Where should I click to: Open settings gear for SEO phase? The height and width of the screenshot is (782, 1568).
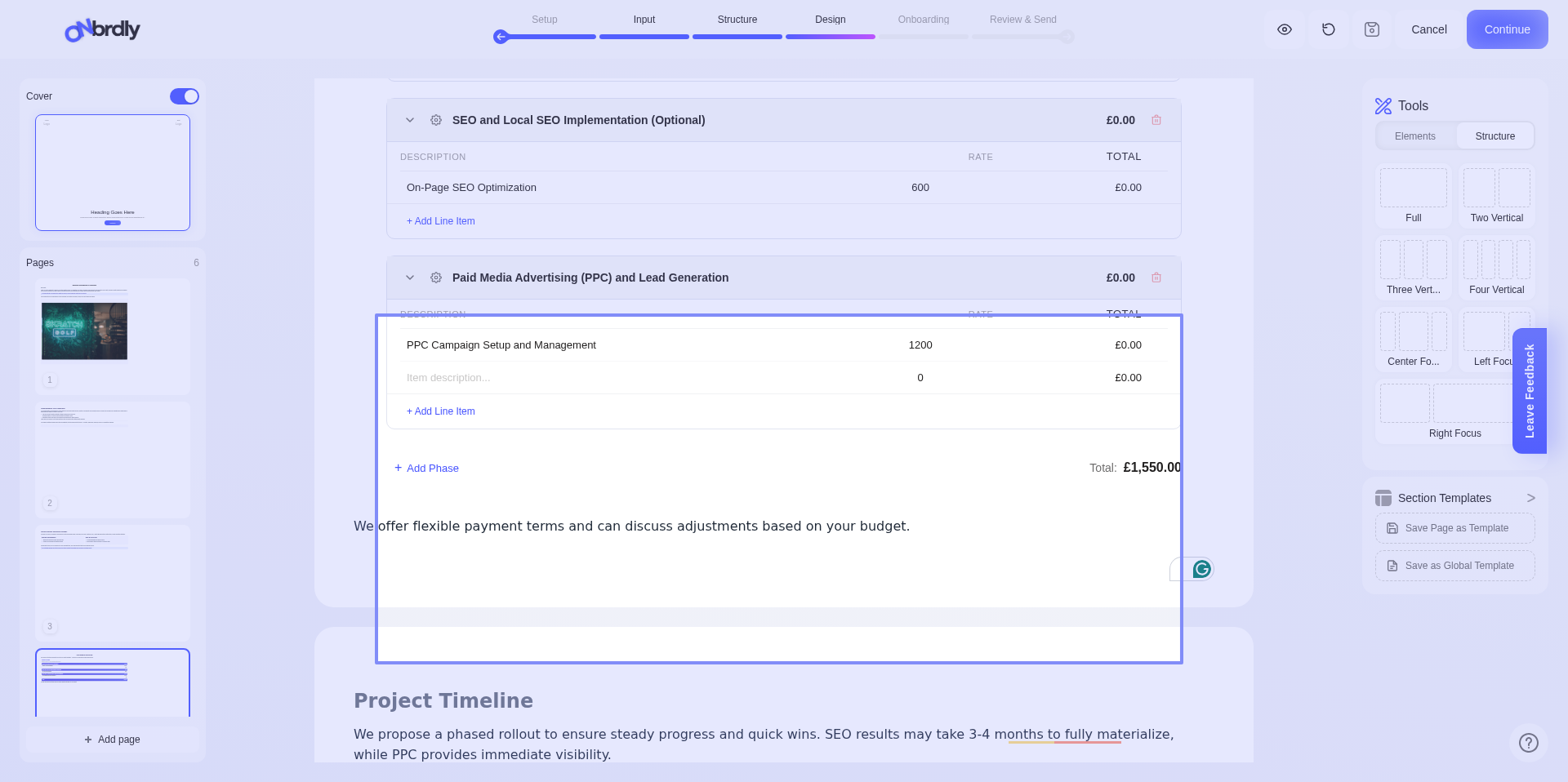coord(436,120)
